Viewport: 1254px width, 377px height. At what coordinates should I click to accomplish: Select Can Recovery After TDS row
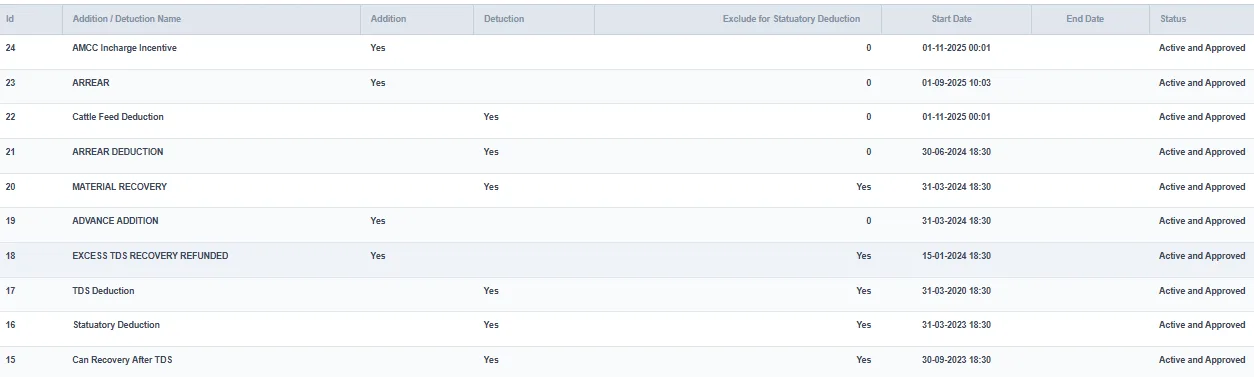(627, 360)
